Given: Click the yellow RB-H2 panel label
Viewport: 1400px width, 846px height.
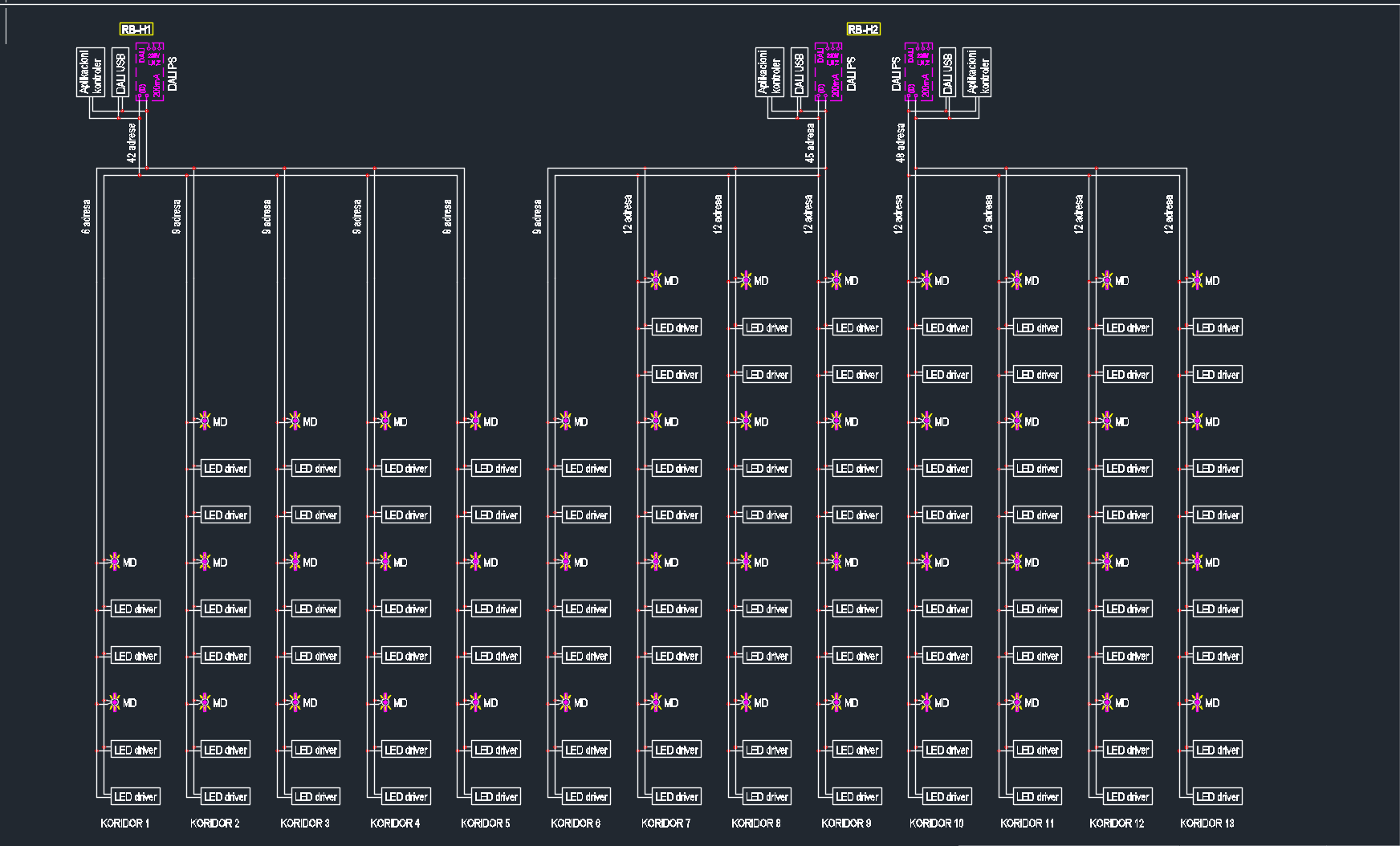Looking at the screenshot, I should tap(863, 30).
